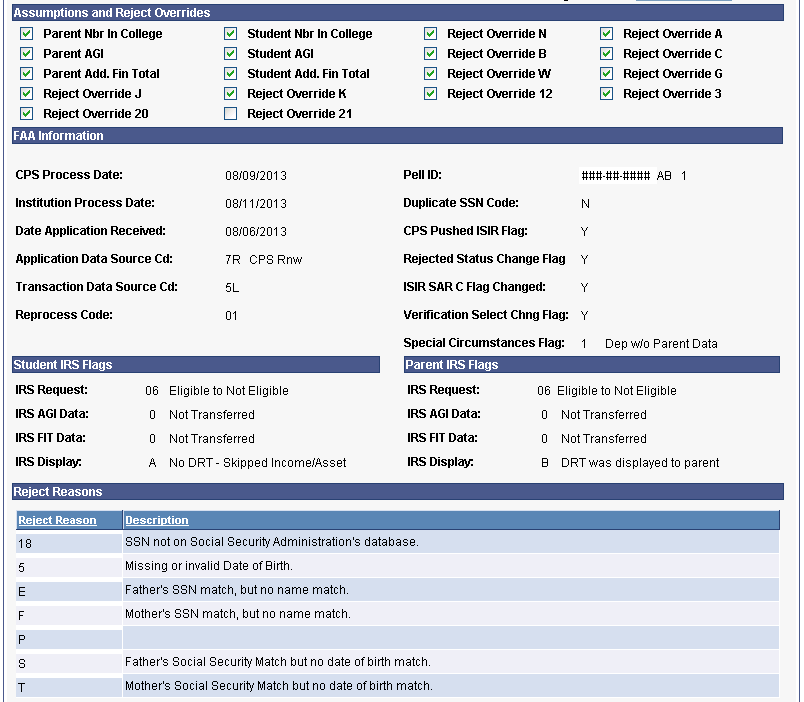Click the masked Pell ID ###-##-####
The image size is (804, 702).
616,176
